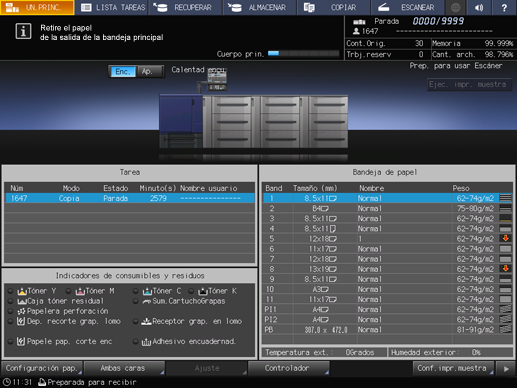This screenshot has height=388, width=517.
Task: Click the Tóner Y cartridge icon
Action: point(22,291)
